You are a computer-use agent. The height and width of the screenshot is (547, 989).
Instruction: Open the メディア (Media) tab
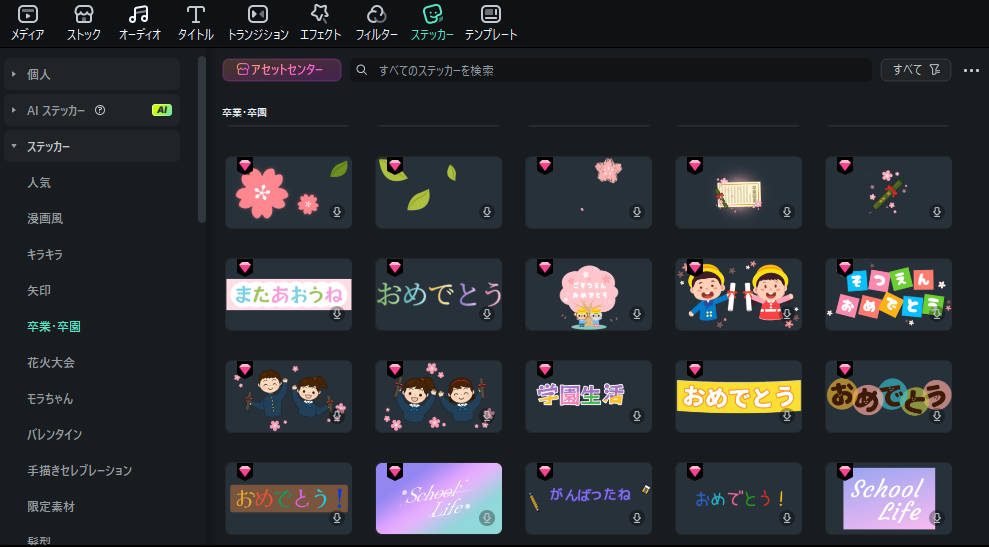click(28, 23)
